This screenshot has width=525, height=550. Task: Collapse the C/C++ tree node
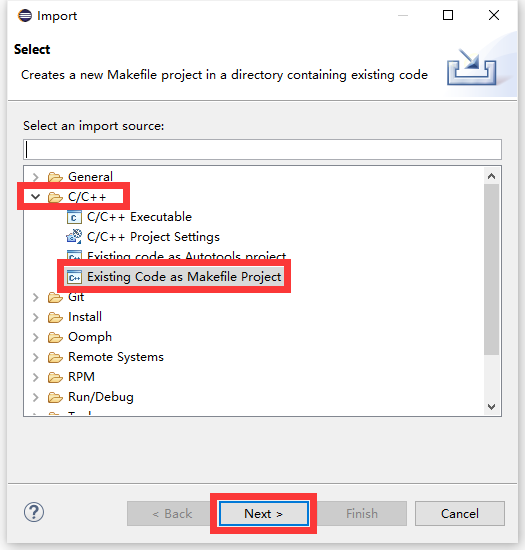[x=35, y=197]
